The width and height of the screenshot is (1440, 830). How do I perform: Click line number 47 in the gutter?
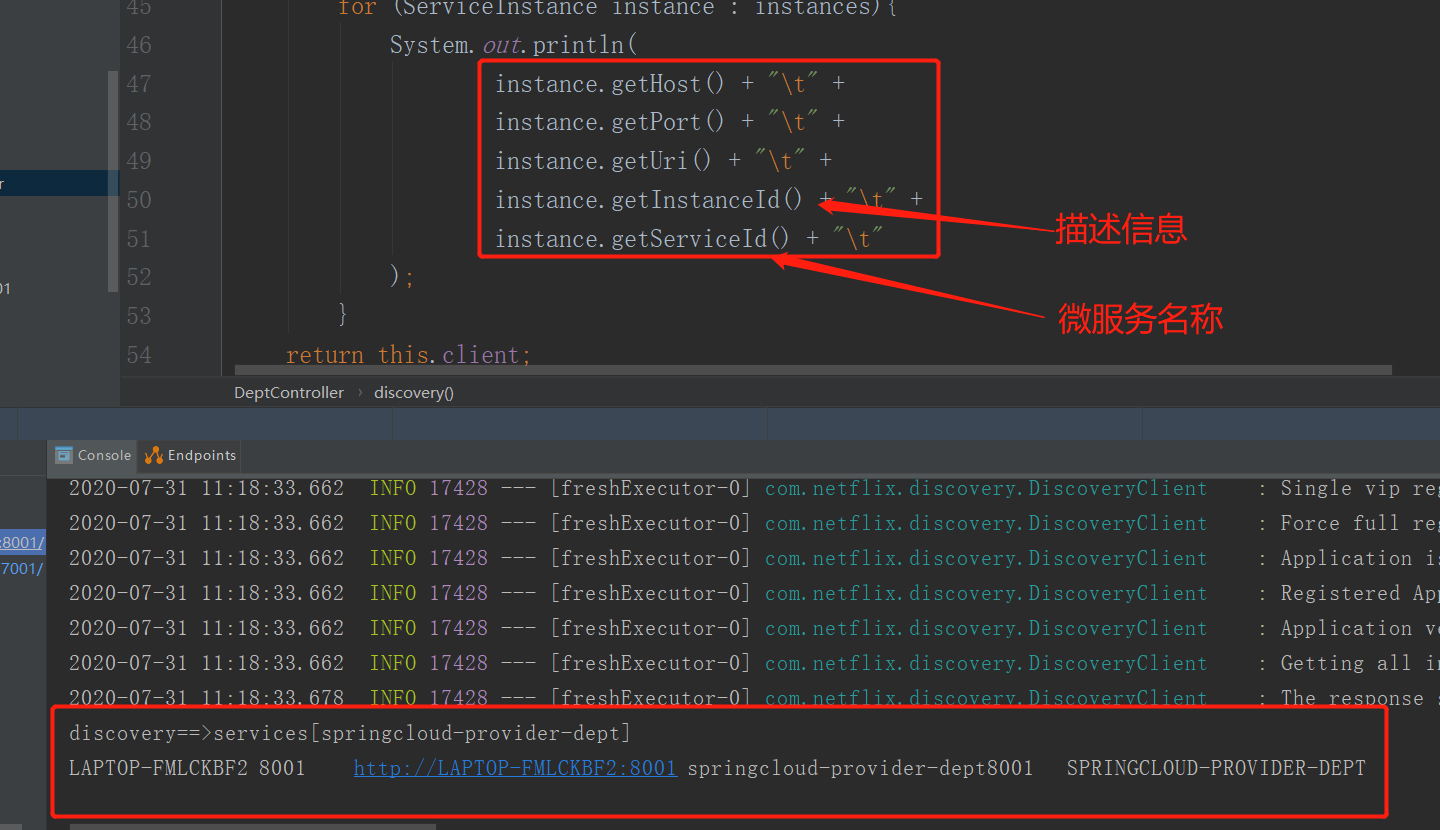[139, 84]
